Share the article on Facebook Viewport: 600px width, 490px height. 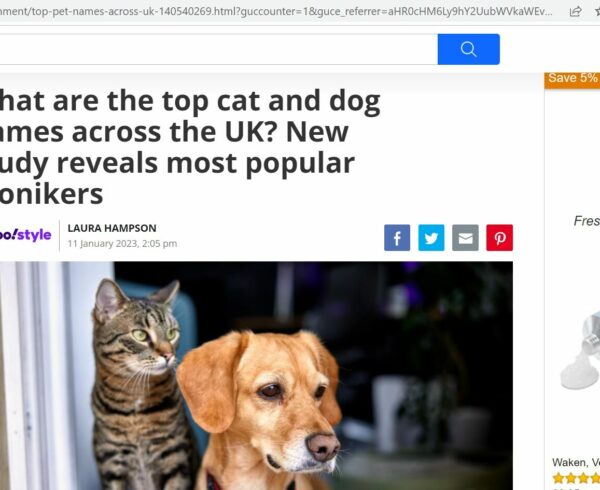click(x=397, y=238)
